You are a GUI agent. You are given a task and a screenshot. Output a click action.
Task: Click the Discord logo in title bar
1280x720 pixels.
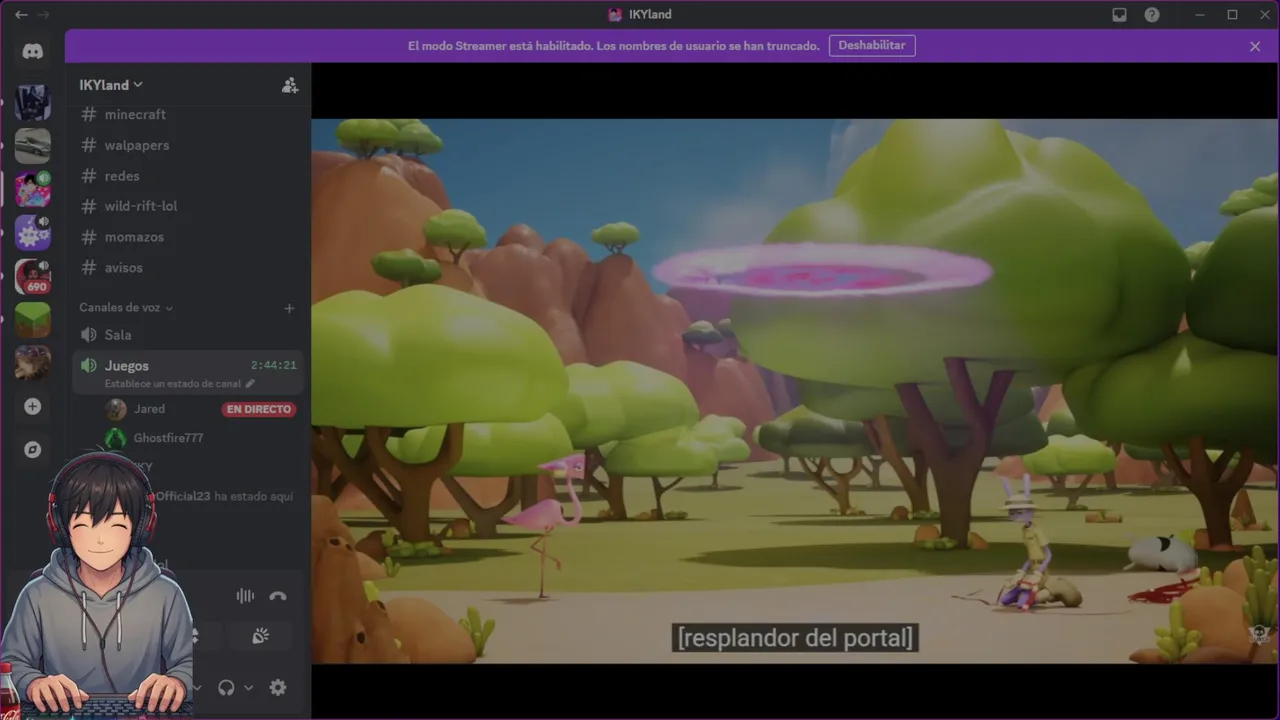[x=615, y=15]
